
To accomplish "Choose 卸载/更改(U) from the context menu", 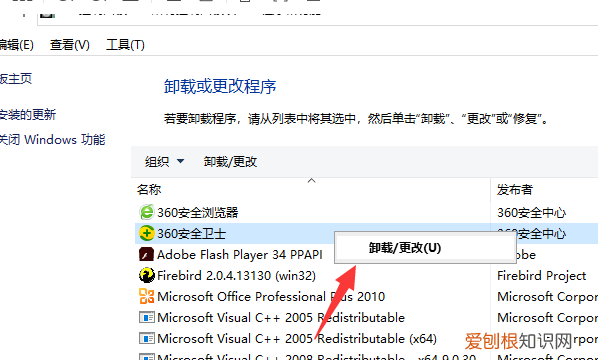I will 425,248.
